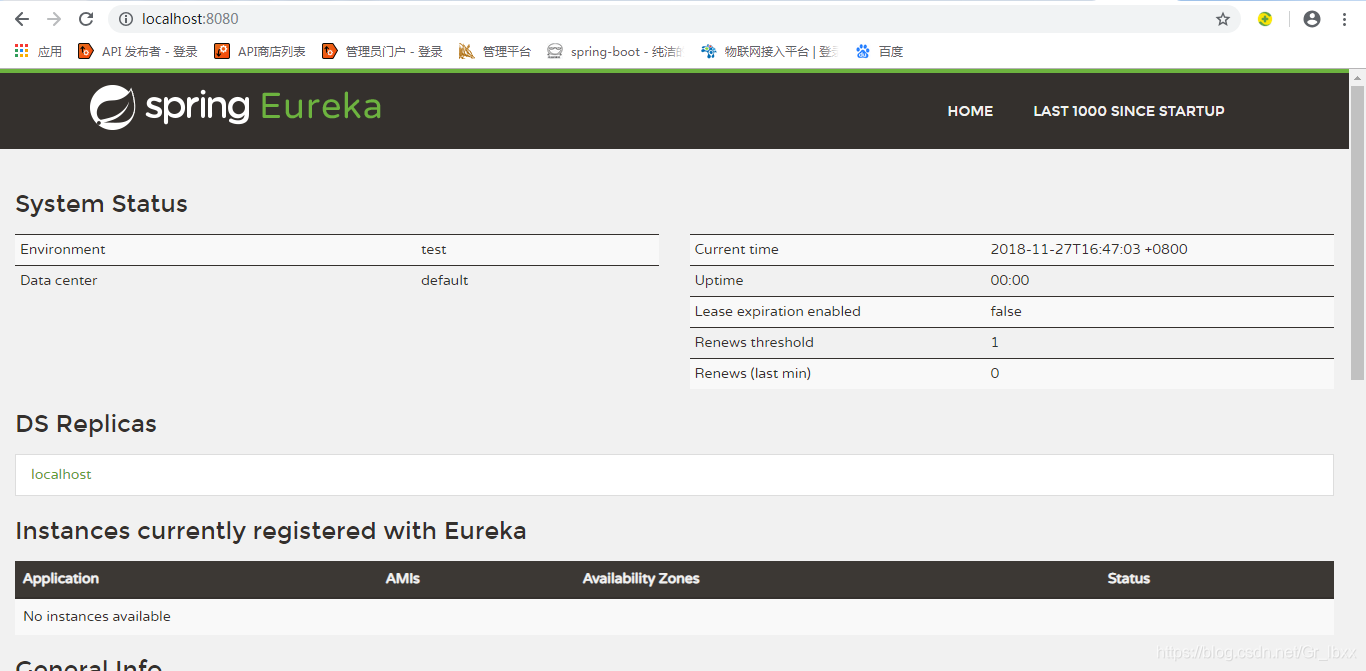Select the Lease expiration enabled value 'false'
The image size is (1366, 671).
click(1006, 311)
